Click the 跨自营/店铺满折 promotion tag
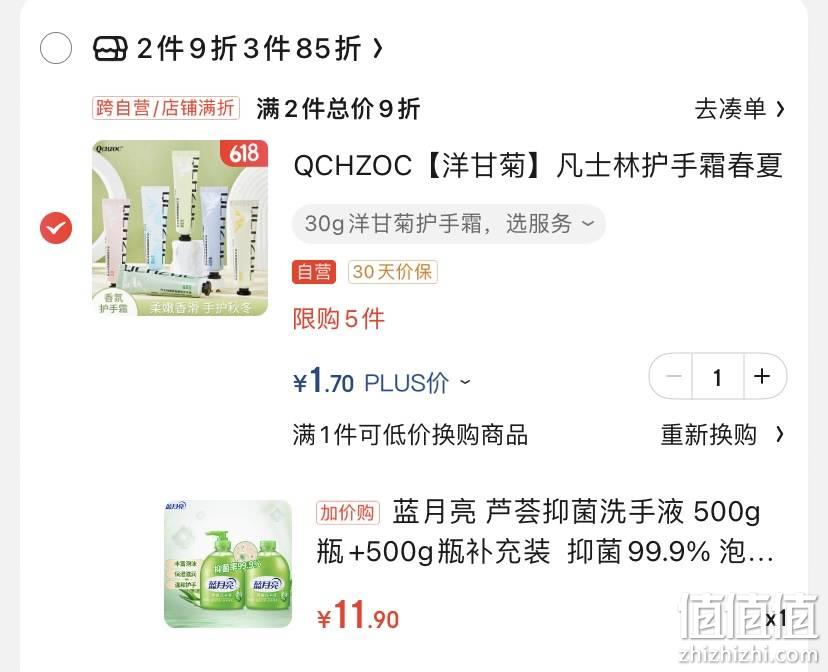 (x=166, y=108)
